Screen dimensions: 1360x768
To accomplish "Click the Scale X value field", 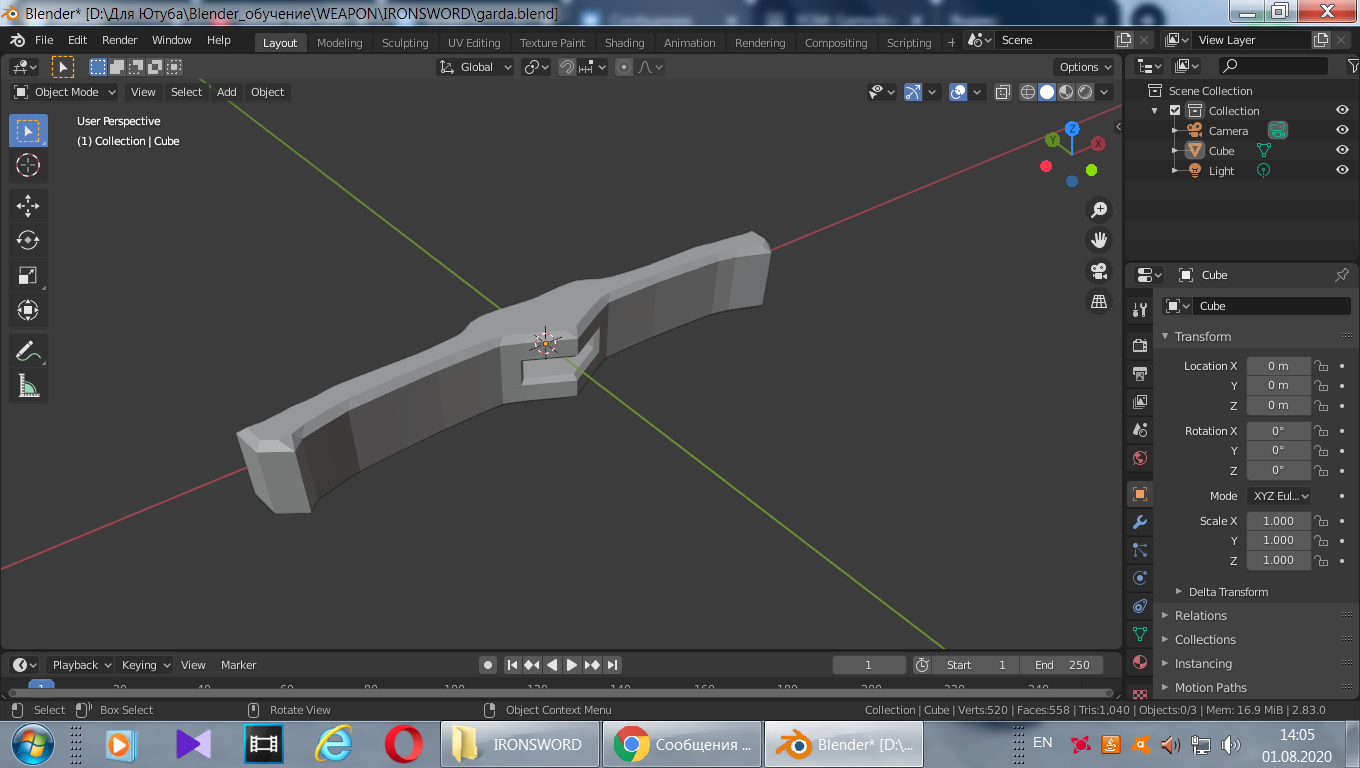I will click(1277, 521).
